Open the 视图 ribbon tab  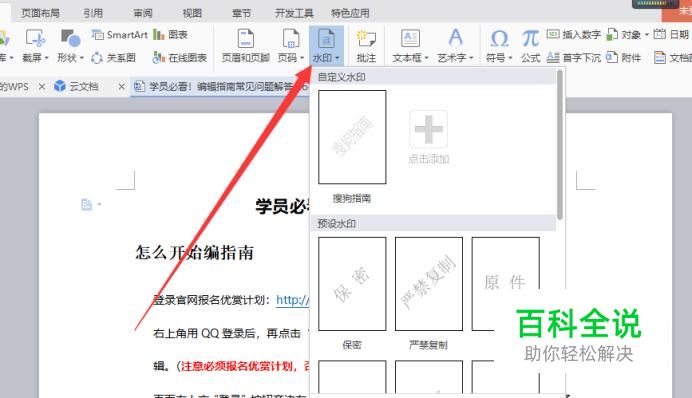[x=192, y=14]
